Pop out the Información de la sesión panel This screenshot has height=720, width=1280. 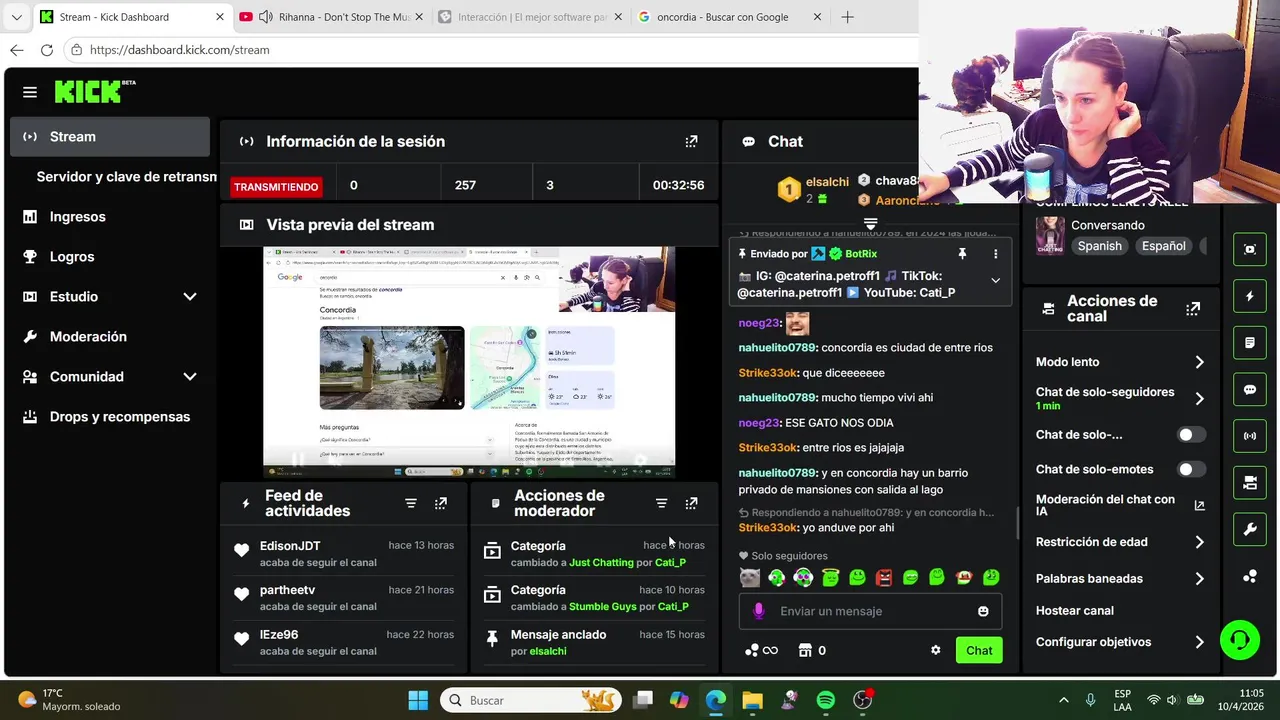(691, 142)
